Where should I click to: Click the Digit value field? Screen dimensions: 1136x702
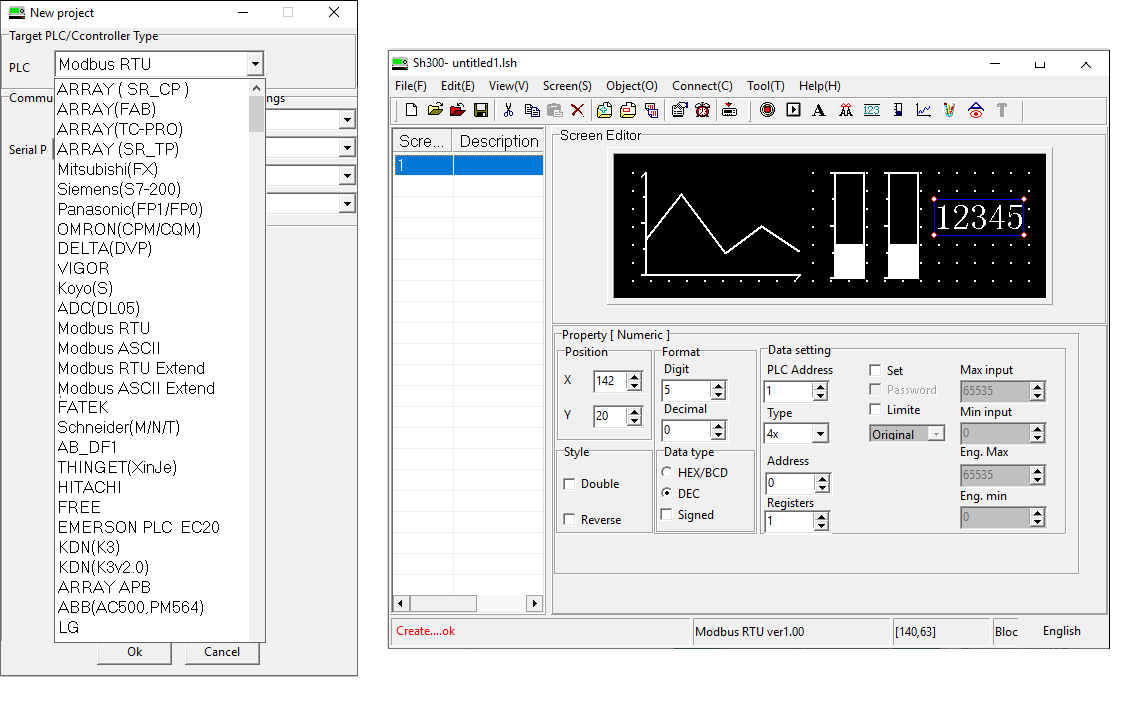685,390
